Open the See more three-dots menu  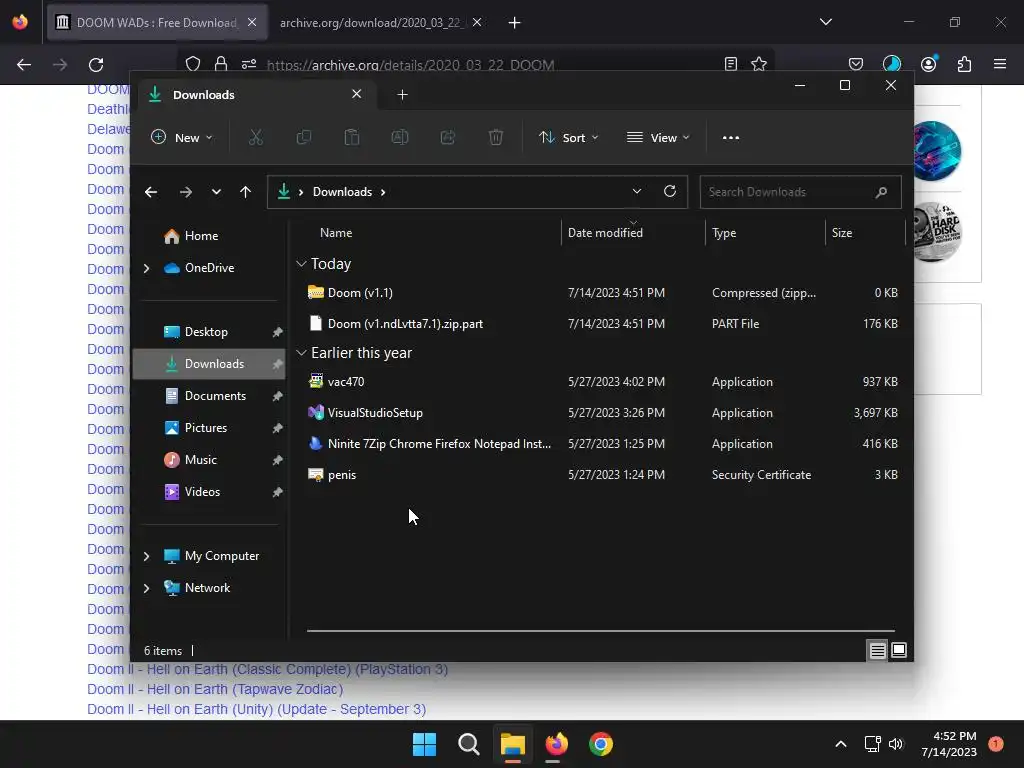pos(731,138)
